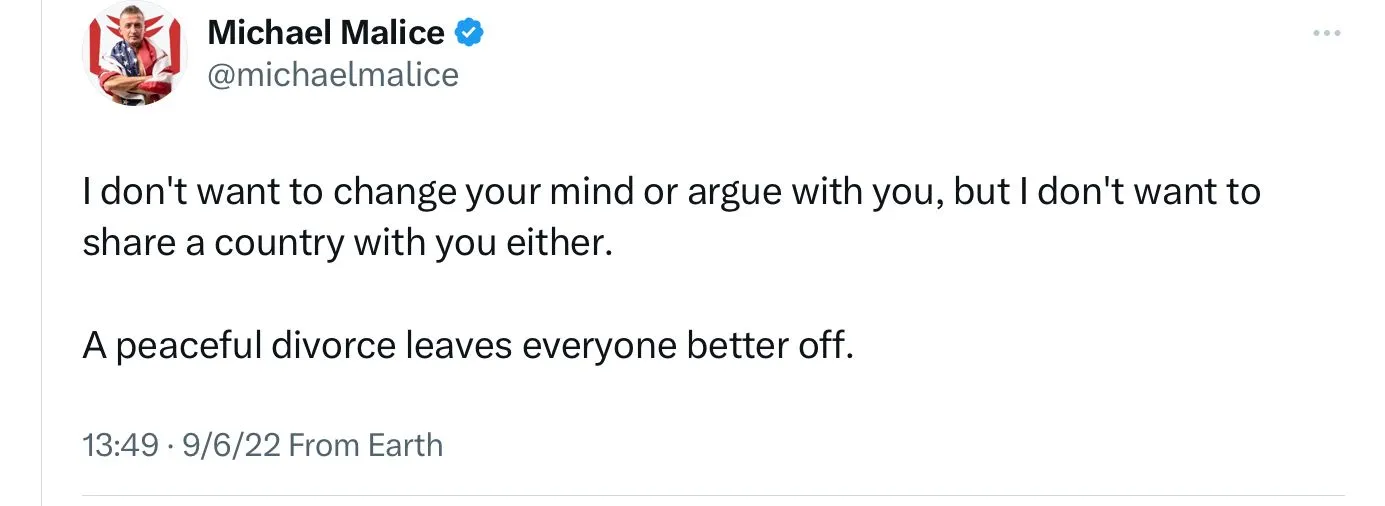This screenshot has width=1385, height=506.
Task: Click the blue verified checkmark badge
Action: pos(469,33)
